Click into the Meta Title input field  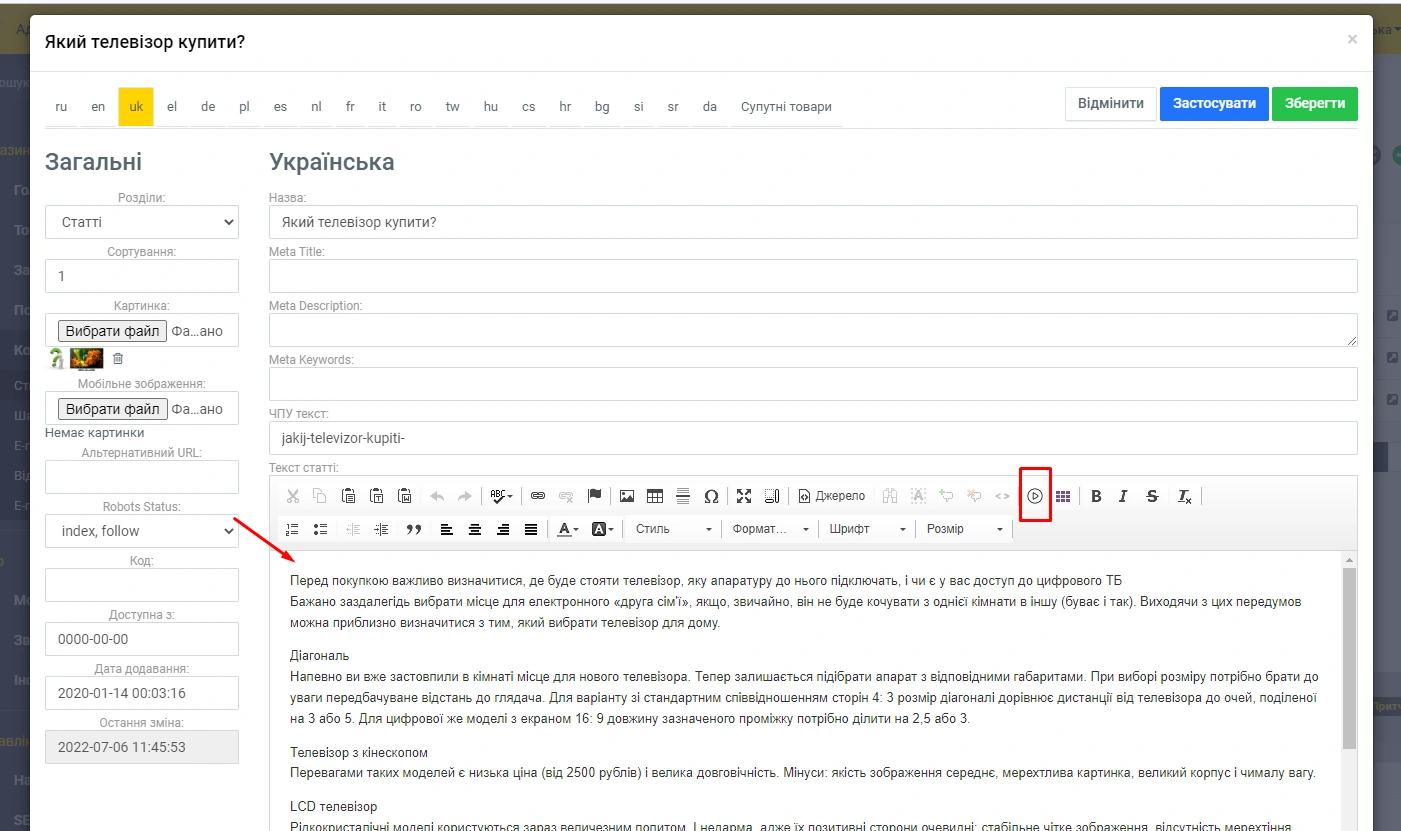coord(813,276)
